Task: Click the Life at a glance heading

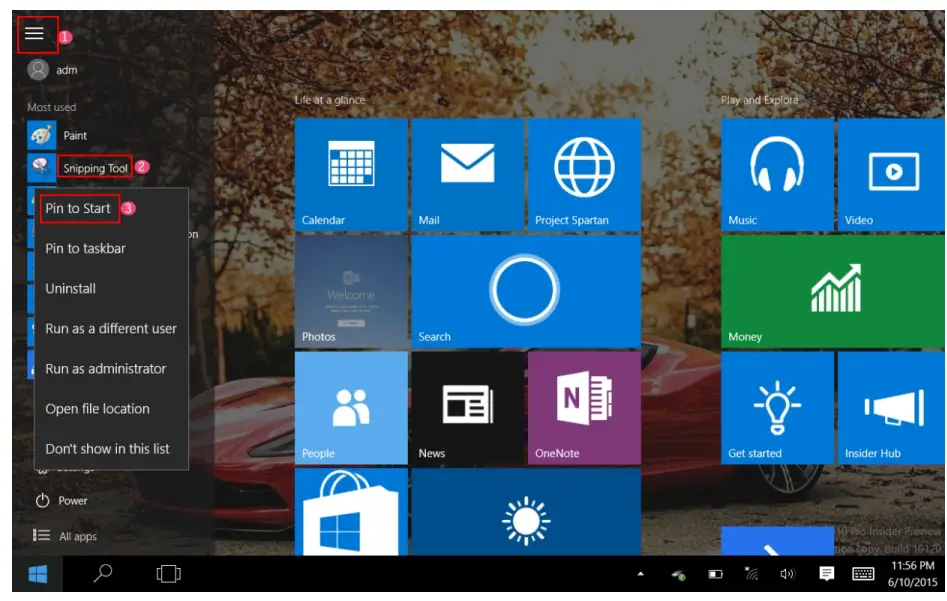Action: point(330,100)
